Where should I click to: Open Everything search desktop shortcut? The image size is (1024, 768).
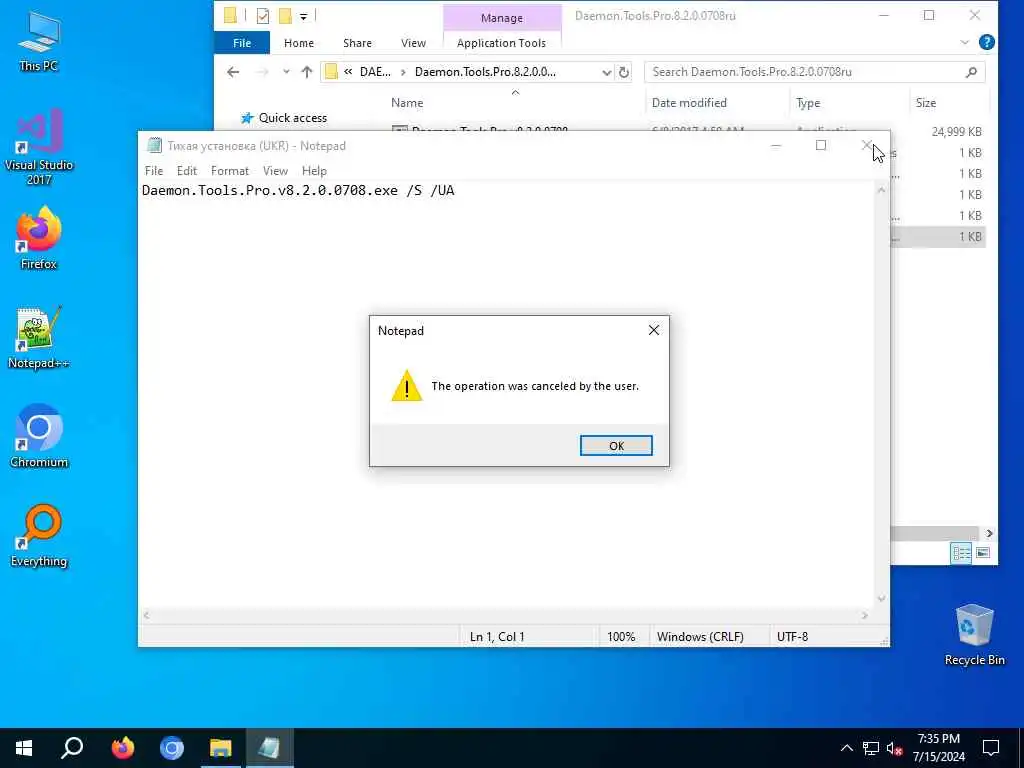coord(39,536)
